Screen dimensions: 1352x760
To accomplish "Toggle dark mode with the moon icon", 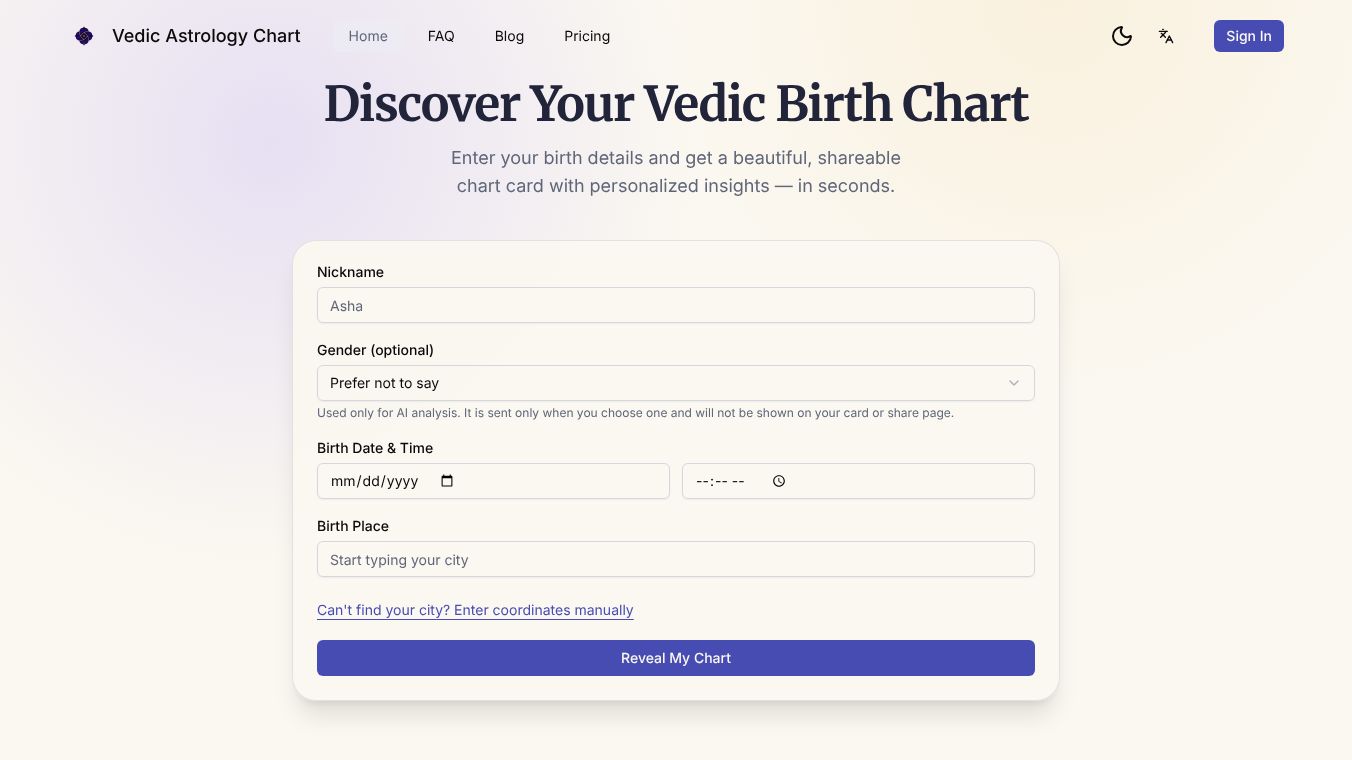I will (1122, 36).
